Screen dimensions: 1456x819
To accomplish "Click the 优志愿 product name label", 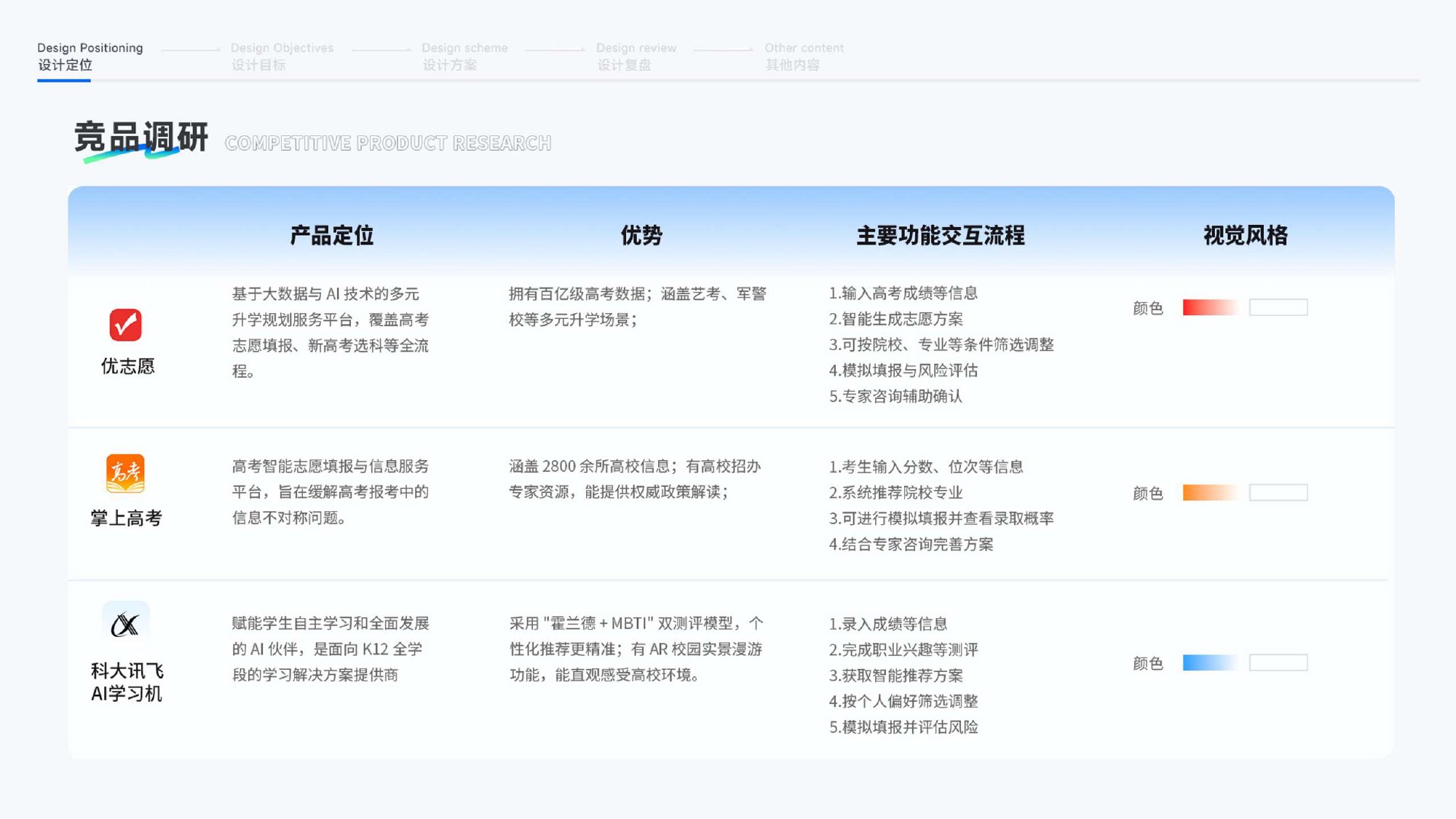I will tap(128, 366).
